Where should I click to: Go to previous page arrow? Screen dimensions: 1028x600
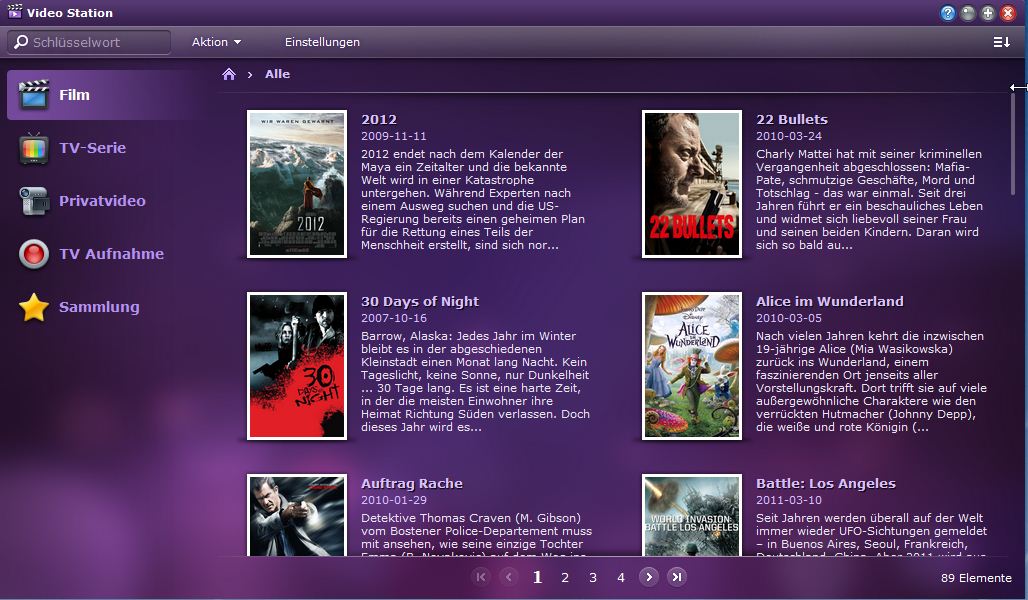point(508,577)
